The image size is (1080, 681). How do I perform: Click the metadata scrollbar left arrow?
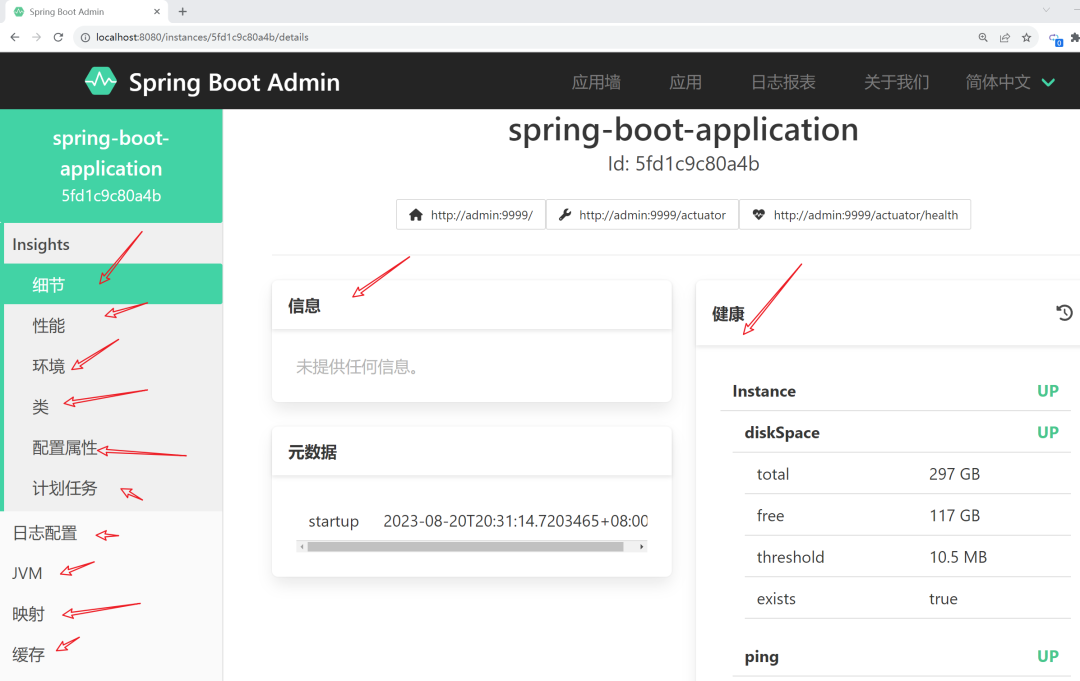(x=302, y=547)
